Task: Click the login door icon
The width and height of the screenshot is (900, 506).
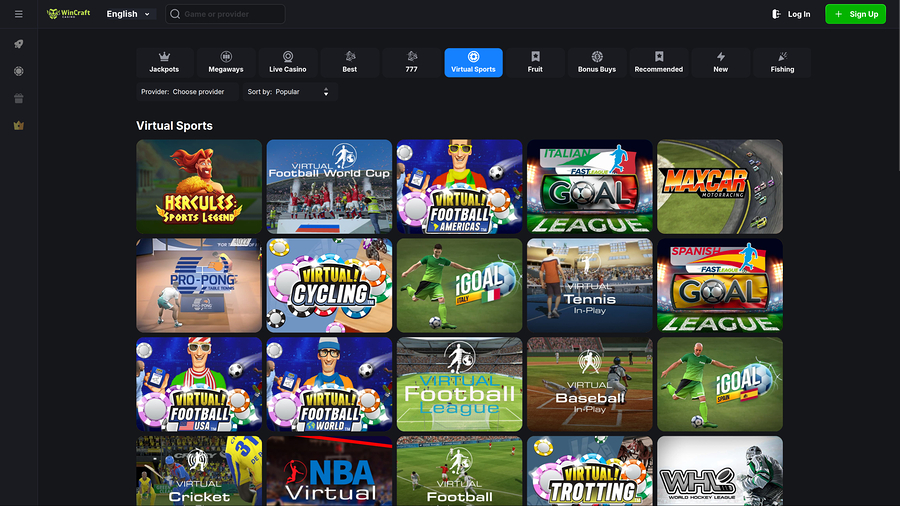Action: click(x=776, y=14)
